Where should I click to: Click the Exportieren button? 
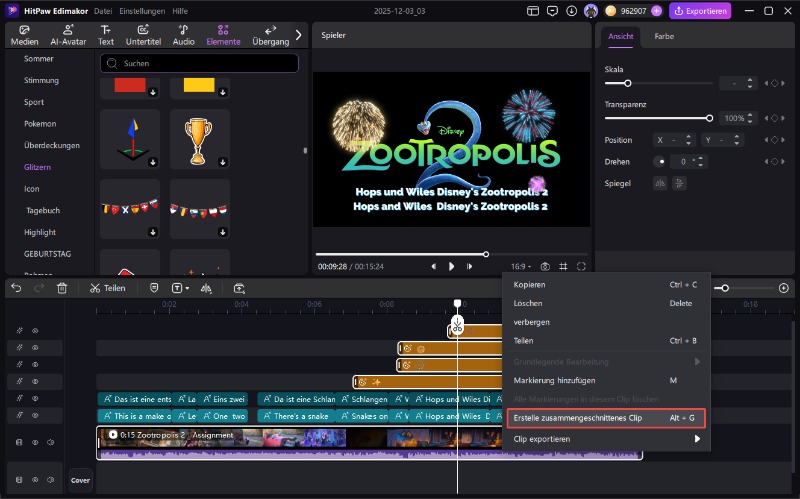pos(700,11)
